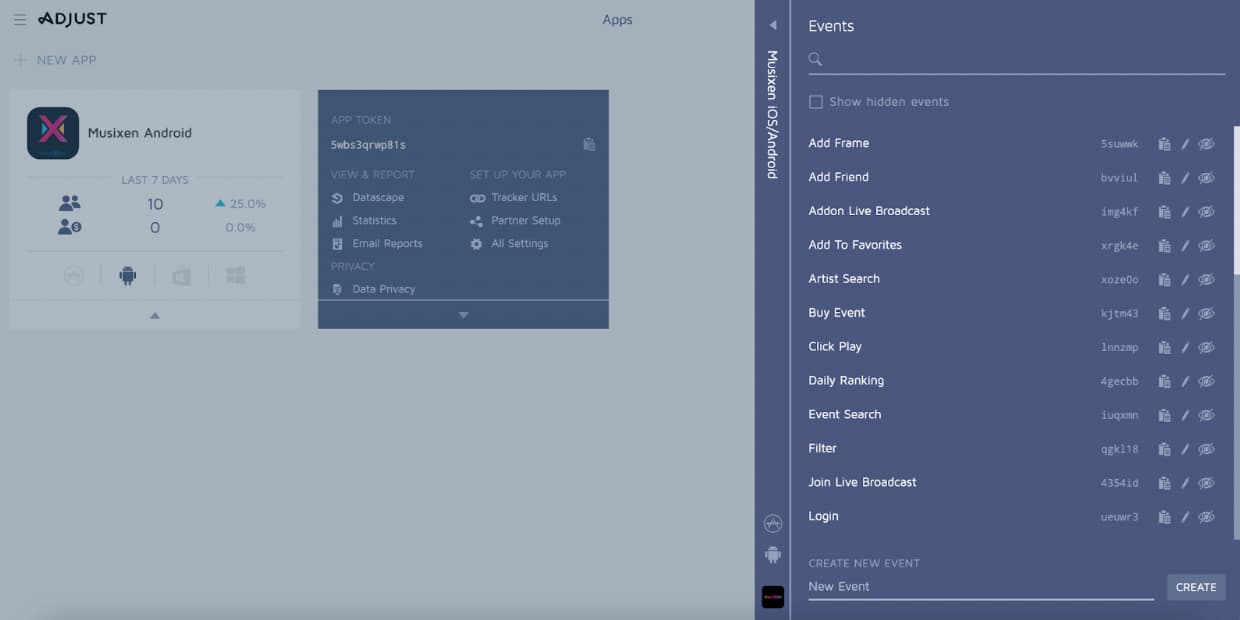The height and width of the screenshot is (620, 1240).
Task: Open Datascape under View & Report
Action: click(368, 198)
